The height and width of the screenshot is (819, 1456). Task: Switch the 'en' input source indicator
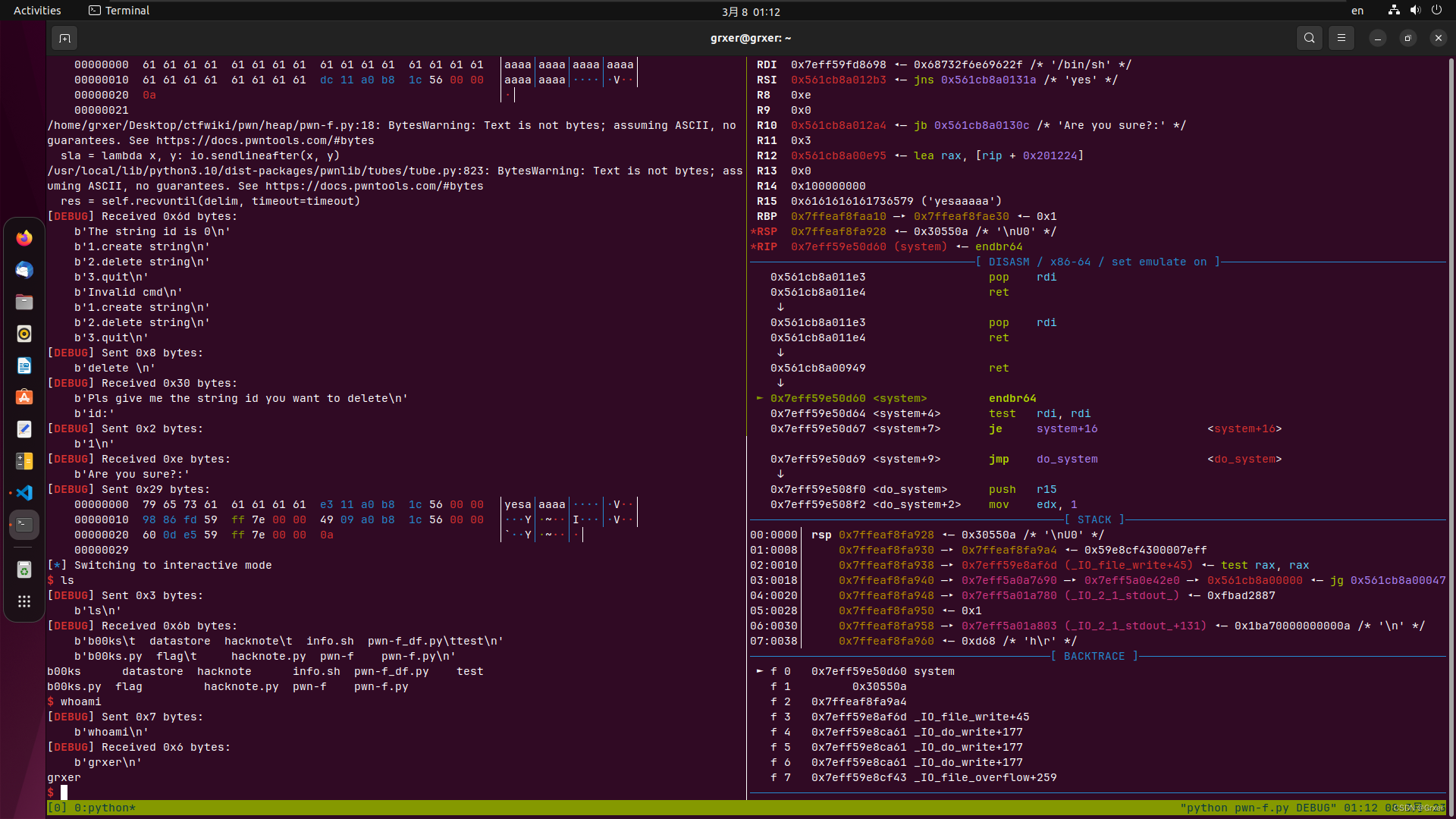tap(1357, 11)
